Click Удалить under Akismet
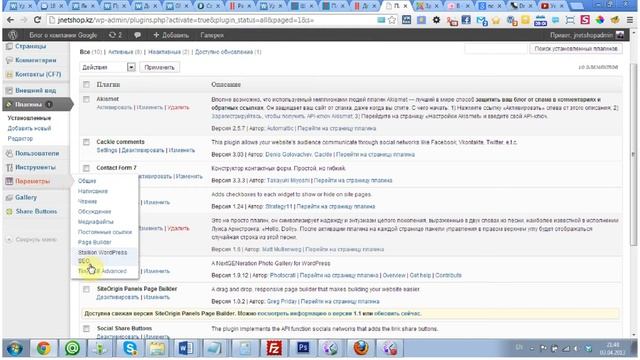The height and width of the screenshot is (360, 640). click(178, 107)
